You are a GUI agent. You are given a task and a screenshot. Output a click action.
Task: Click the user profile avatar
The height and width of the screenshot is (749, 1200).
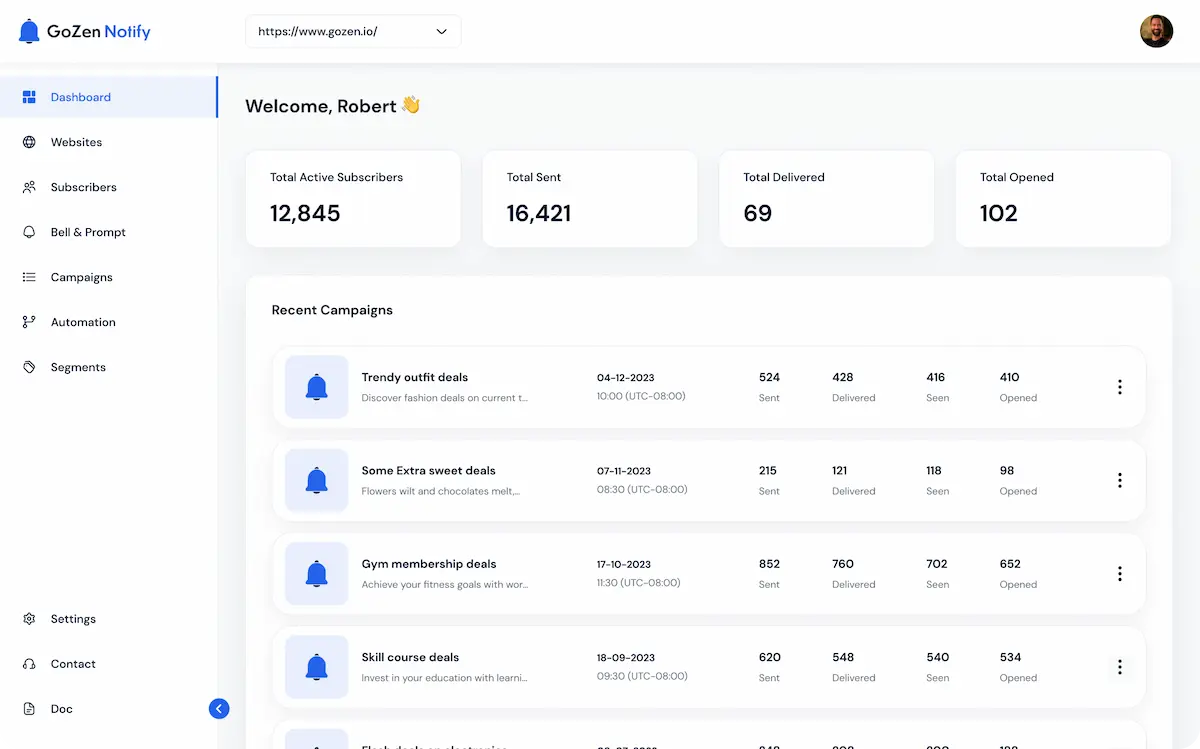click(1156, 30)
